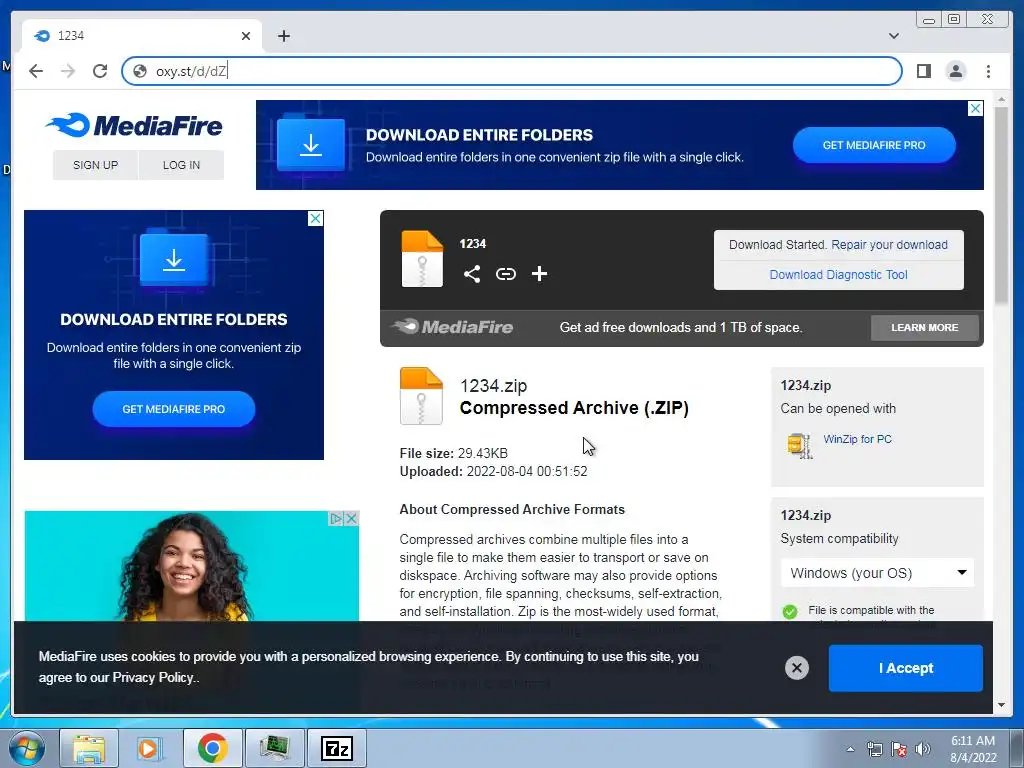Screen dimensions: 1024x768
Task: Click the copy link icon for 1234
Action: 505,274
